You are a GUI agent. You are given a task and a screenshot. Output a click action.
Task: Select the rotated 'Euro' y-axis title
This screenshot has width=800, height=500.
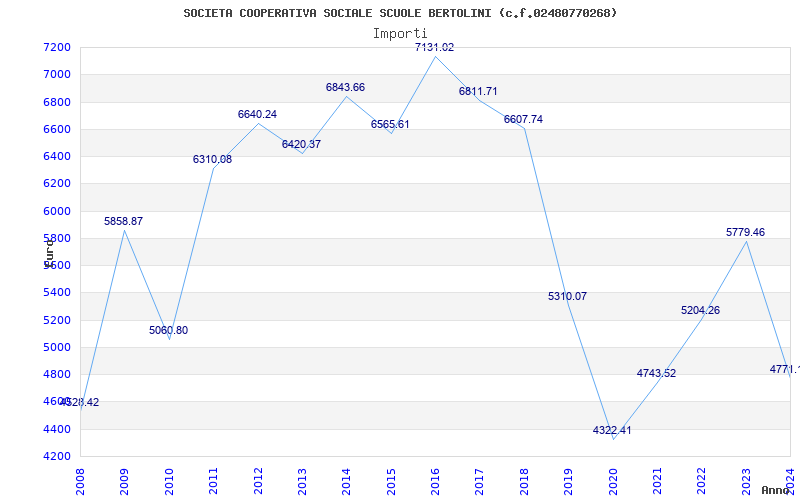(x=48, y=252)
